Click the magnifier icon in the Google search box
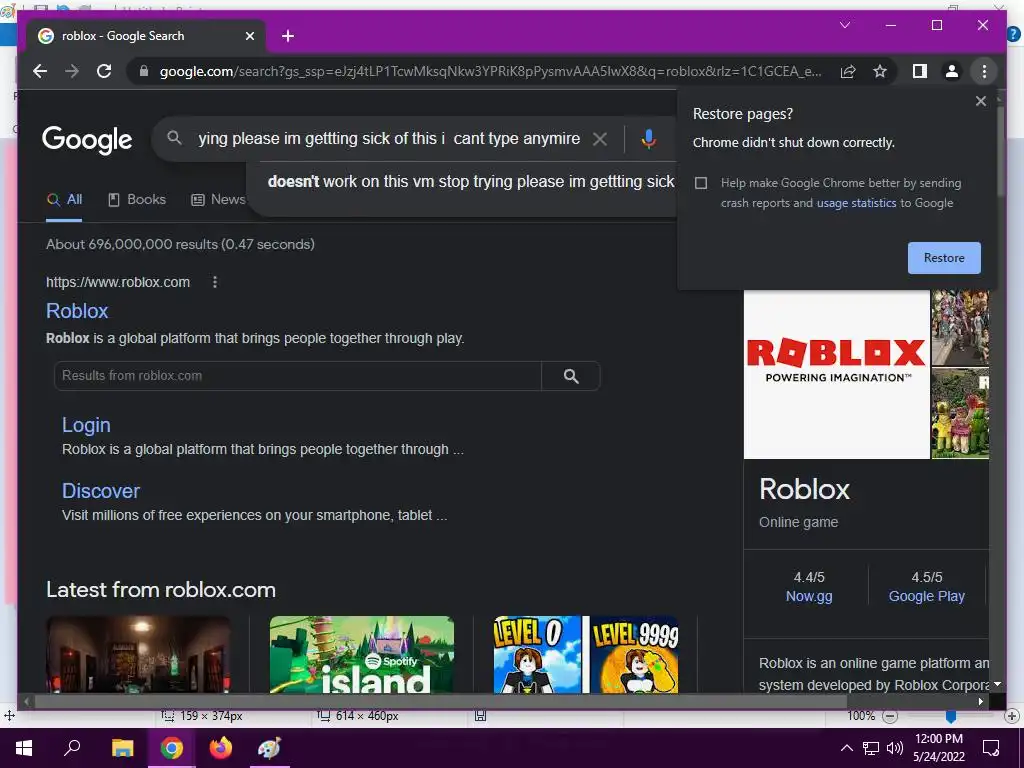1024x768 pixels. [174, 138]
